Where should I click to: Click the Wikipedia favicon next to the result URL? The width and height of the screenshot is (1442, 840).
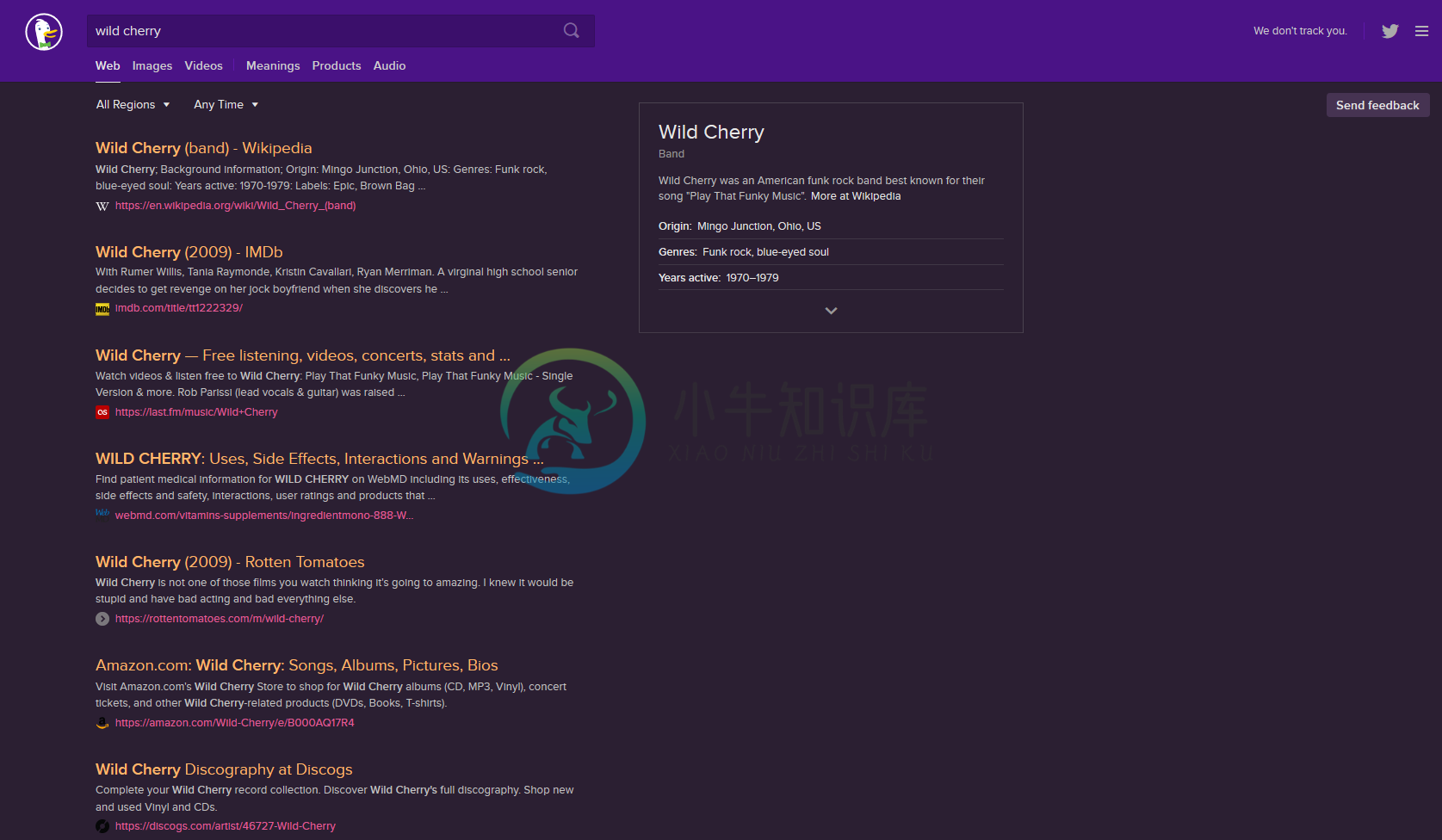pos(102,206)
